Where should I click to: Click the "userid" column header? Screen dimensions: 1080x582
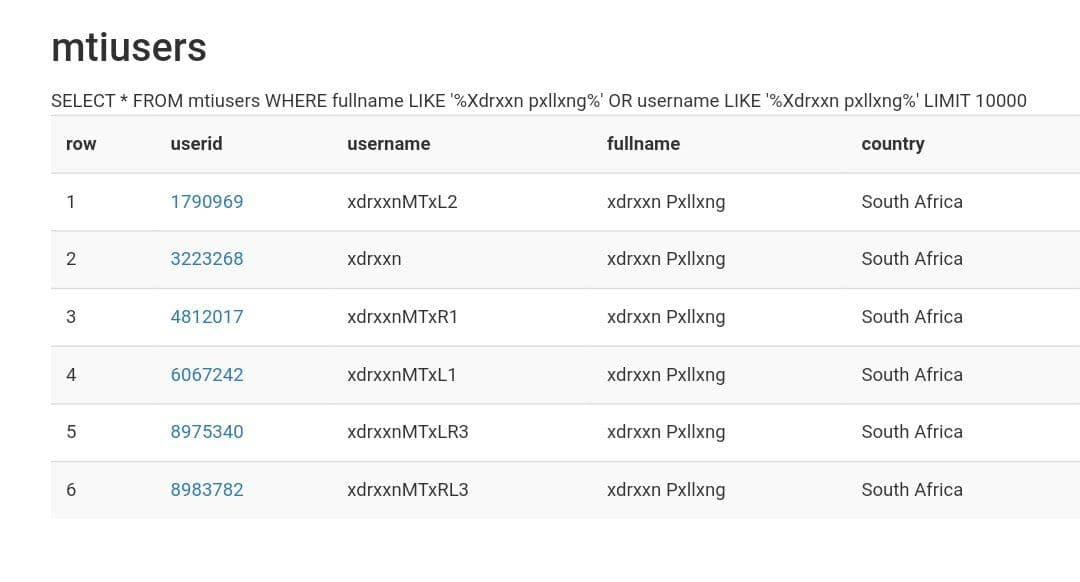pyautogui.click(x=196, y=144)
